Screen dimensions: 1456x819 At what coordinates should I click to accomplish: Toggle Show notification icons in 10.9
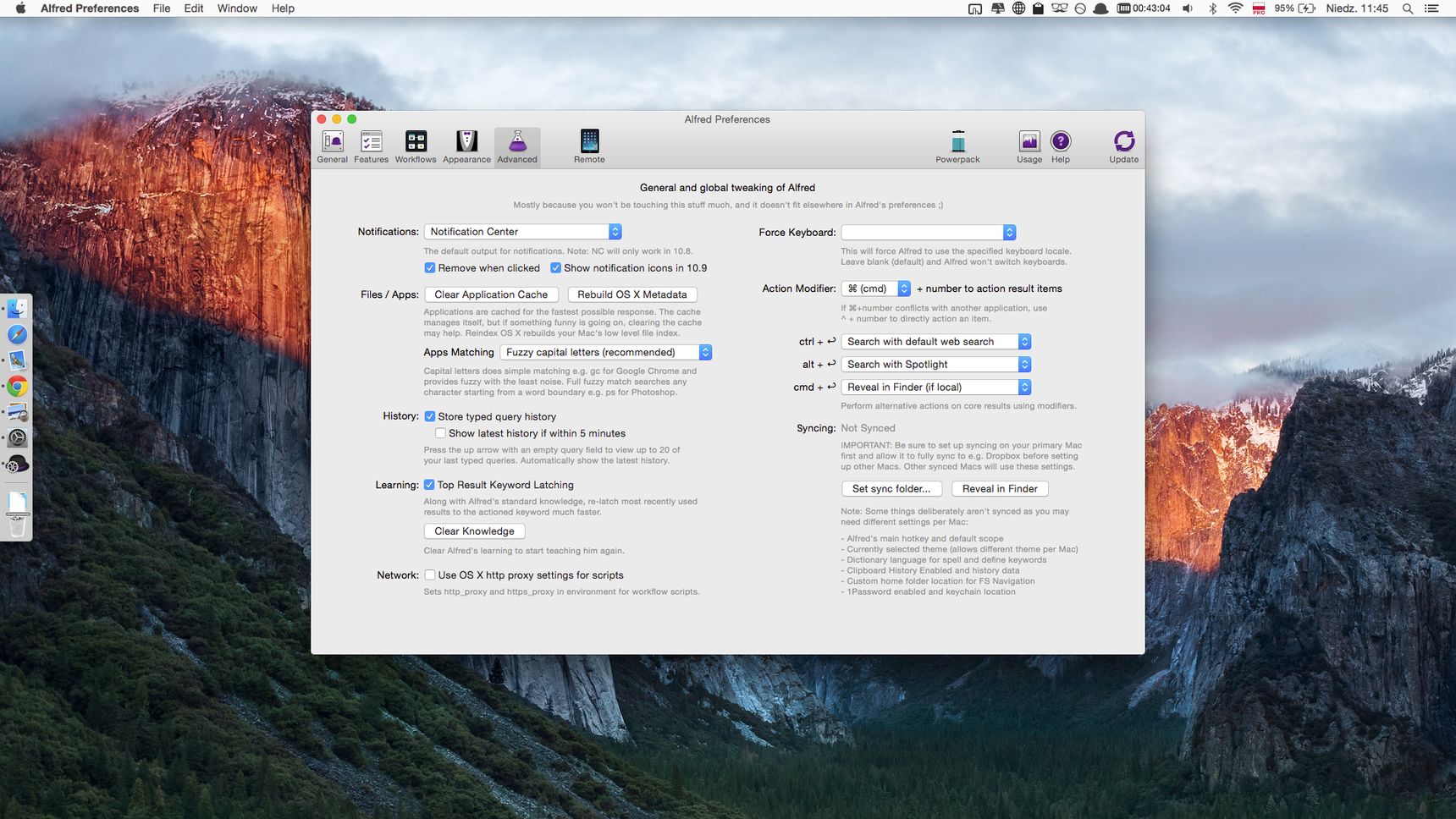coord(555,268)
